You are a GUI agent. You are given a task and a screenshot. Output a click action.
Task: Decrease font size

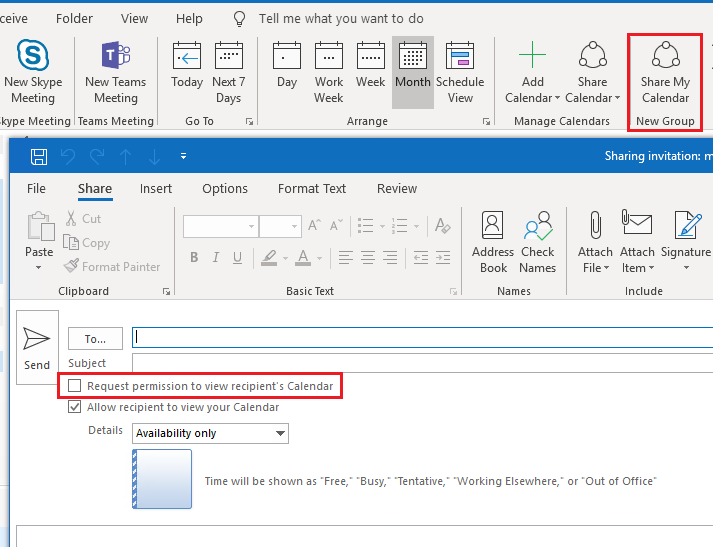(x=336, y=226)
